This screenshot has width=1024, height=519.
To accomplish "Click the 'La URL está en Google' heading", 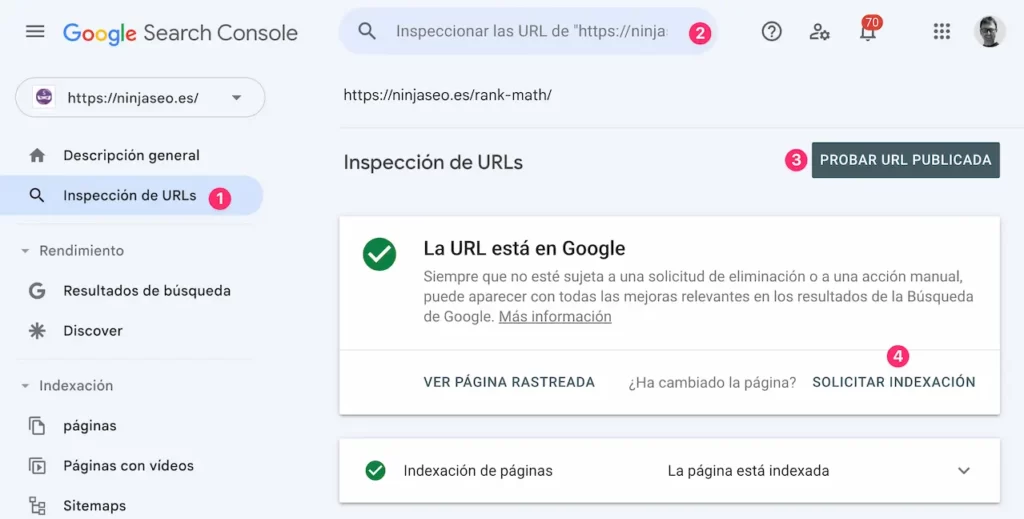I will tap(524, 248).
